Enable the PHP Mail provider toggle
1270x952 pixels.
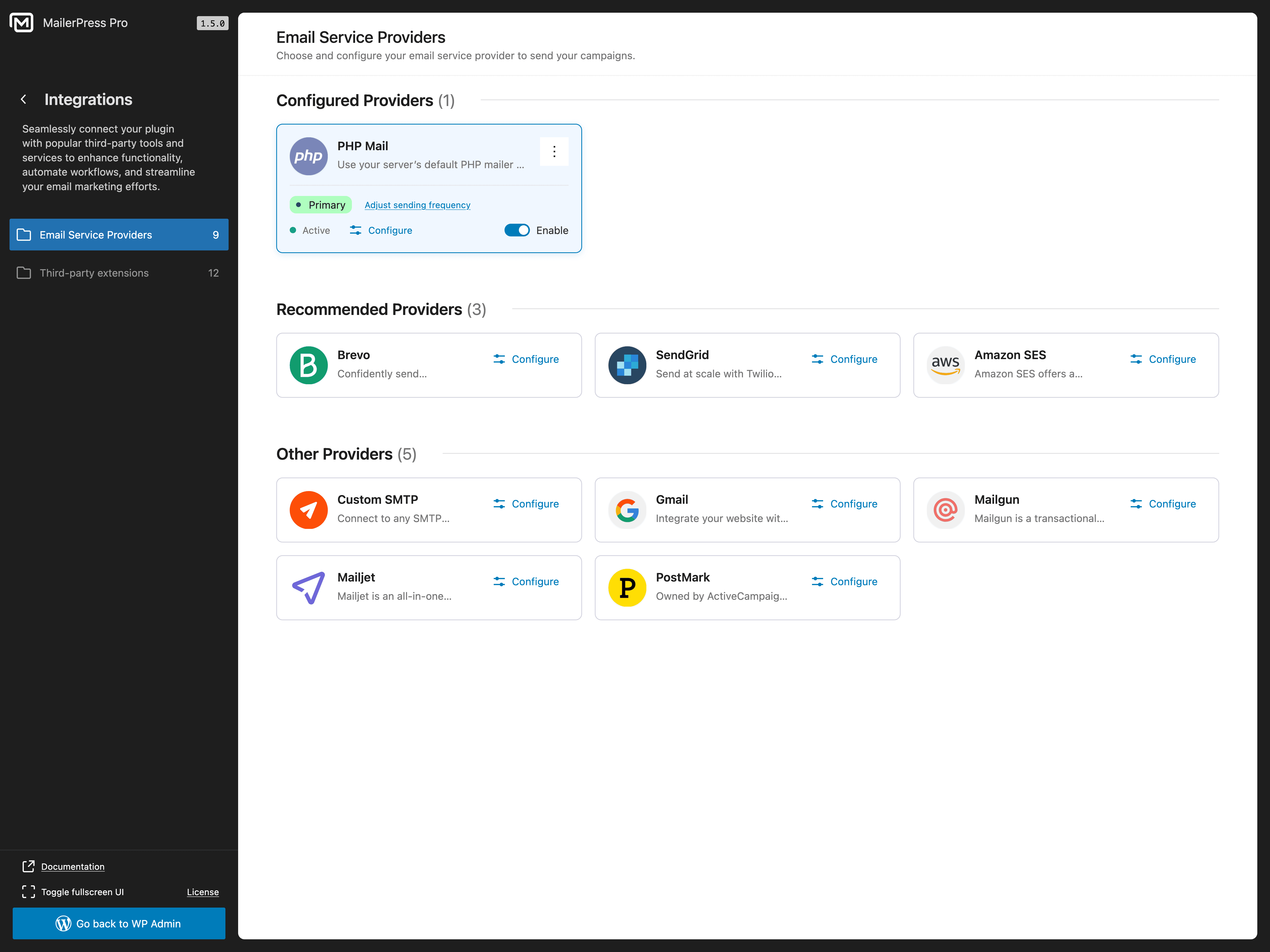517,230
